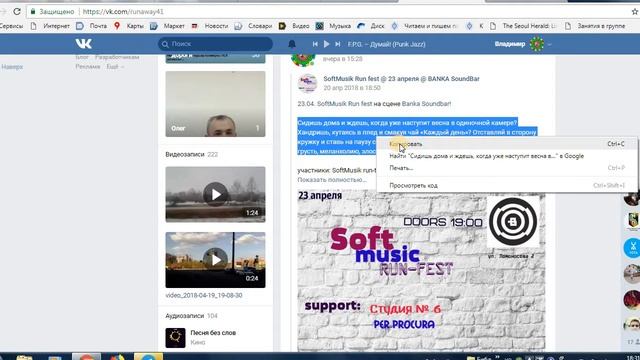Viewport: 640px width, 360px height.
Task: Select the vk.com address bar URL
Action: (x=123, y=11)
